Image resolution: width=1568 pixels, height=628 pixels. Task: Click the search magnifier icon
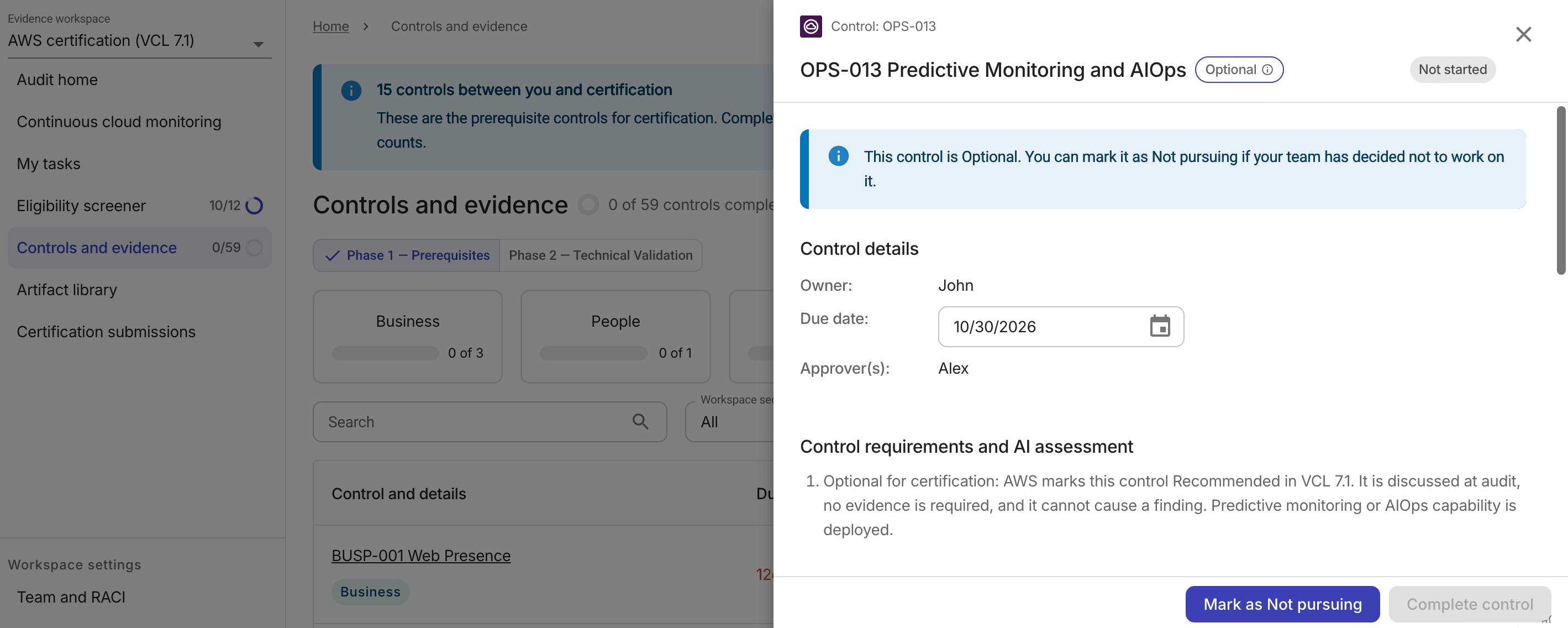point(640,421)
